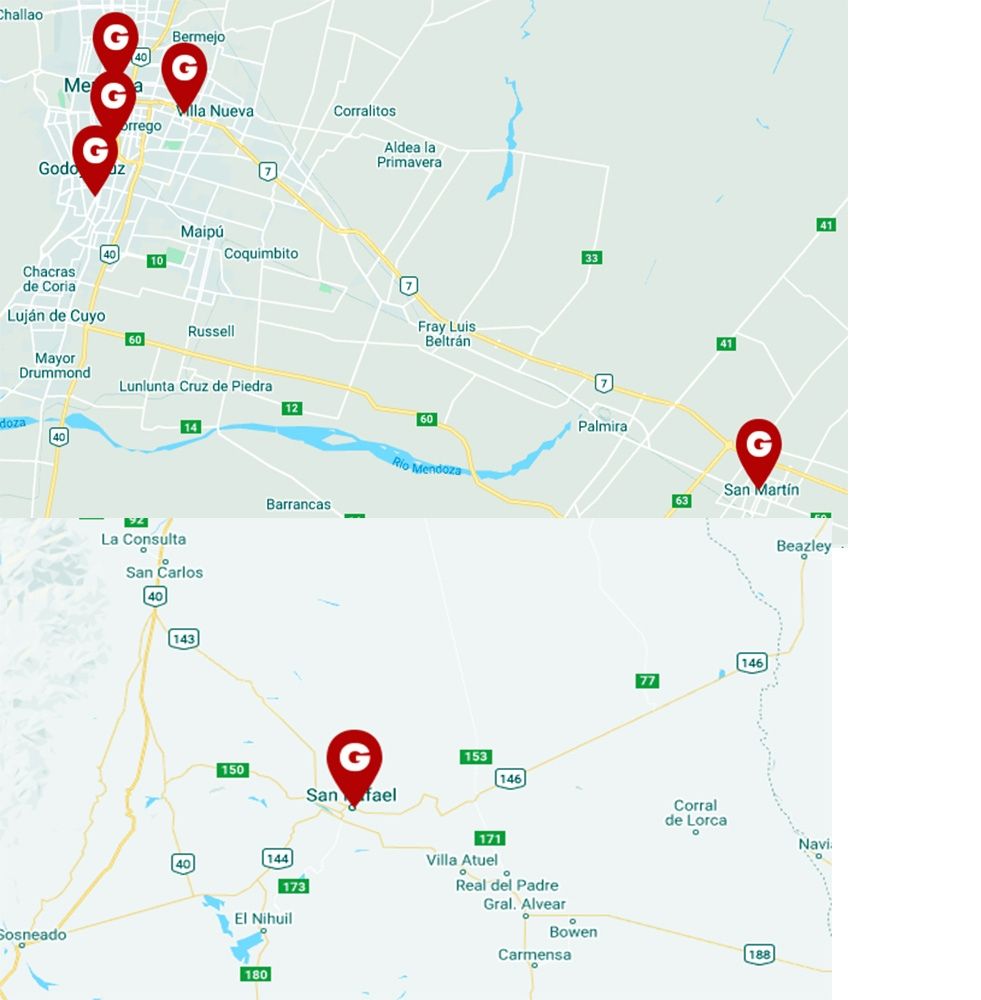Click the Río Mendoza river label
981x1000 pixels.
click(427, 467)
